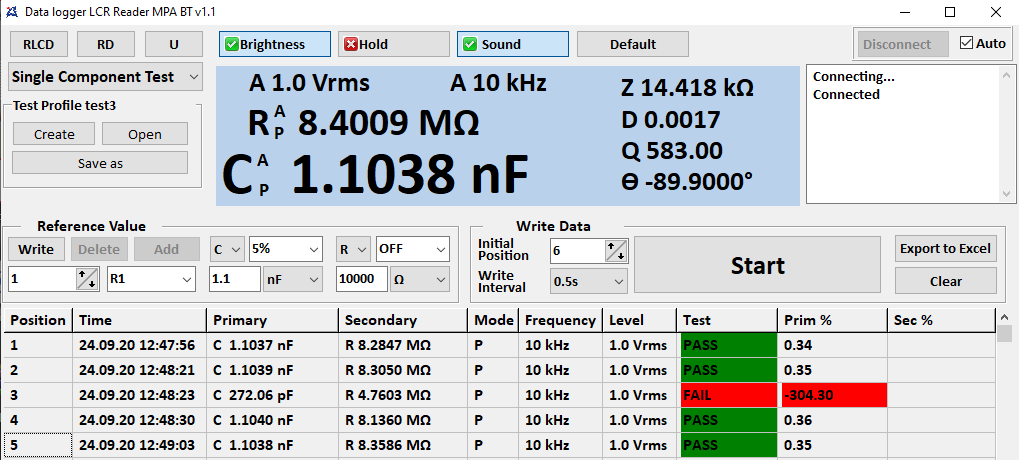Toggle the Brightness option

(275, 44)
